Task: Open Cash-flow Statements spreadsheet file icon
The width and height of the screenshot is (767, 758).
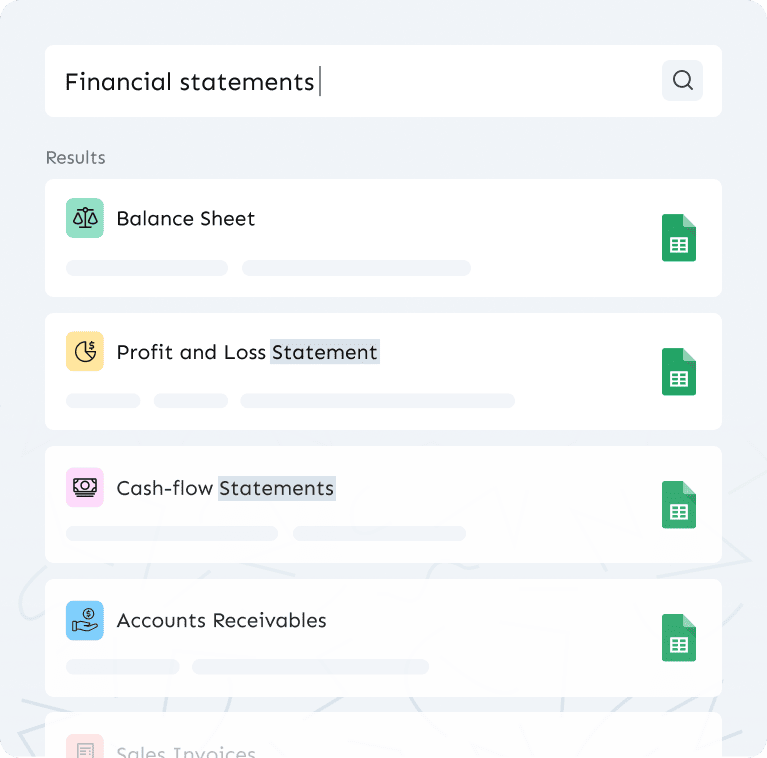Action: [x=679, y=505]
